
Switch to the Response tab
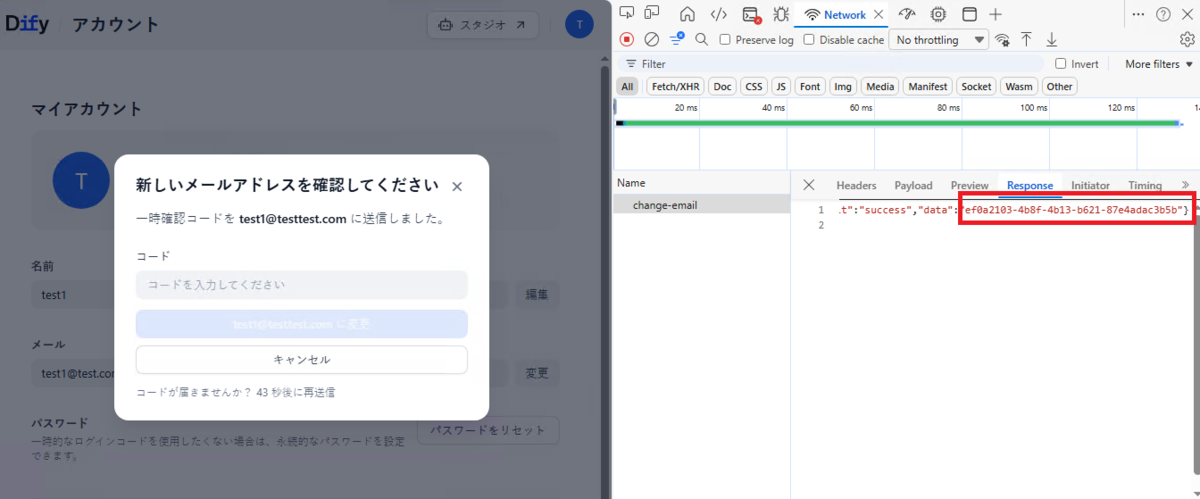(1029, 185)
